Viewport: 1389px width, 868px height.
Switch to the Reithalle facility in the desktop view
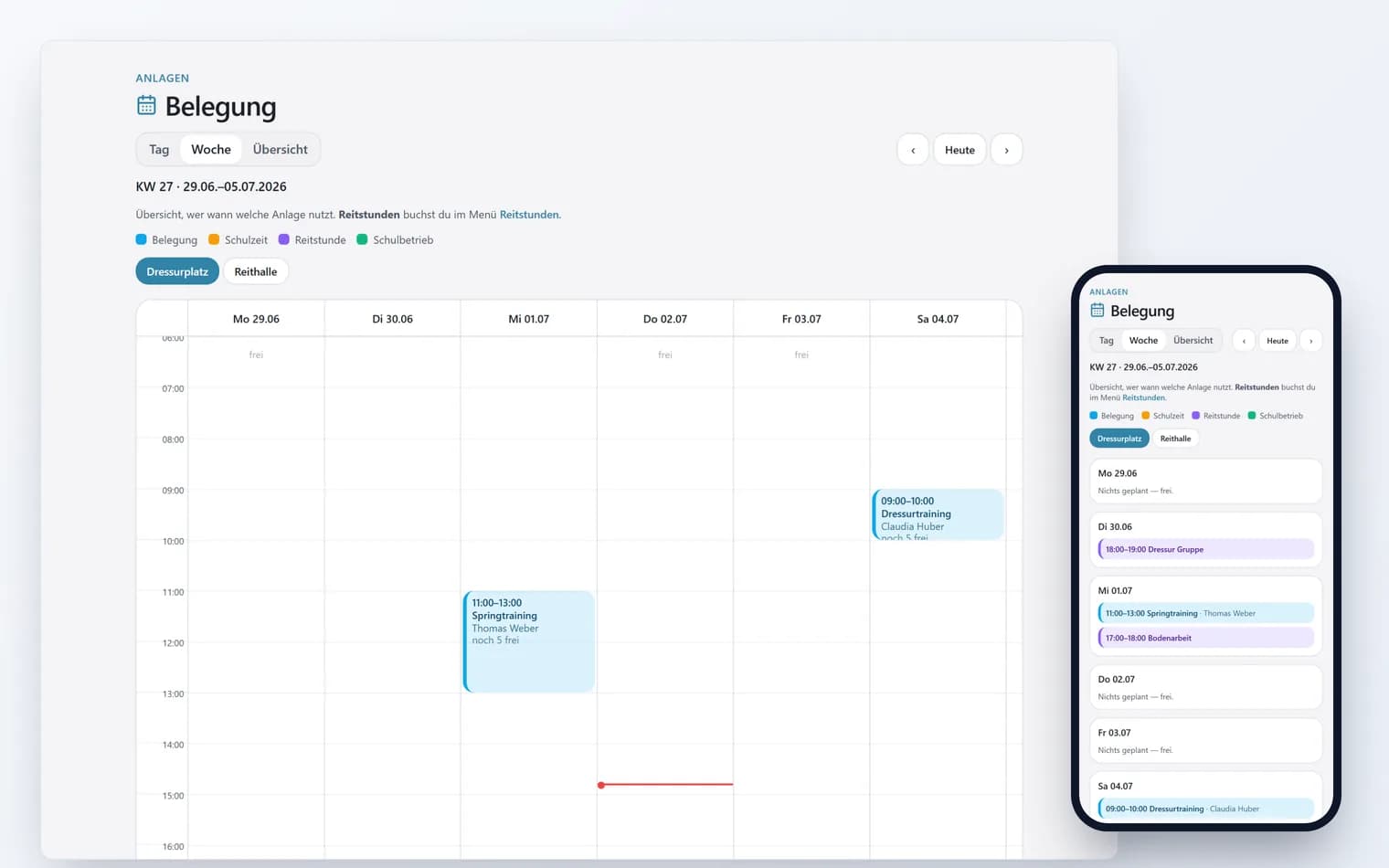256,271
